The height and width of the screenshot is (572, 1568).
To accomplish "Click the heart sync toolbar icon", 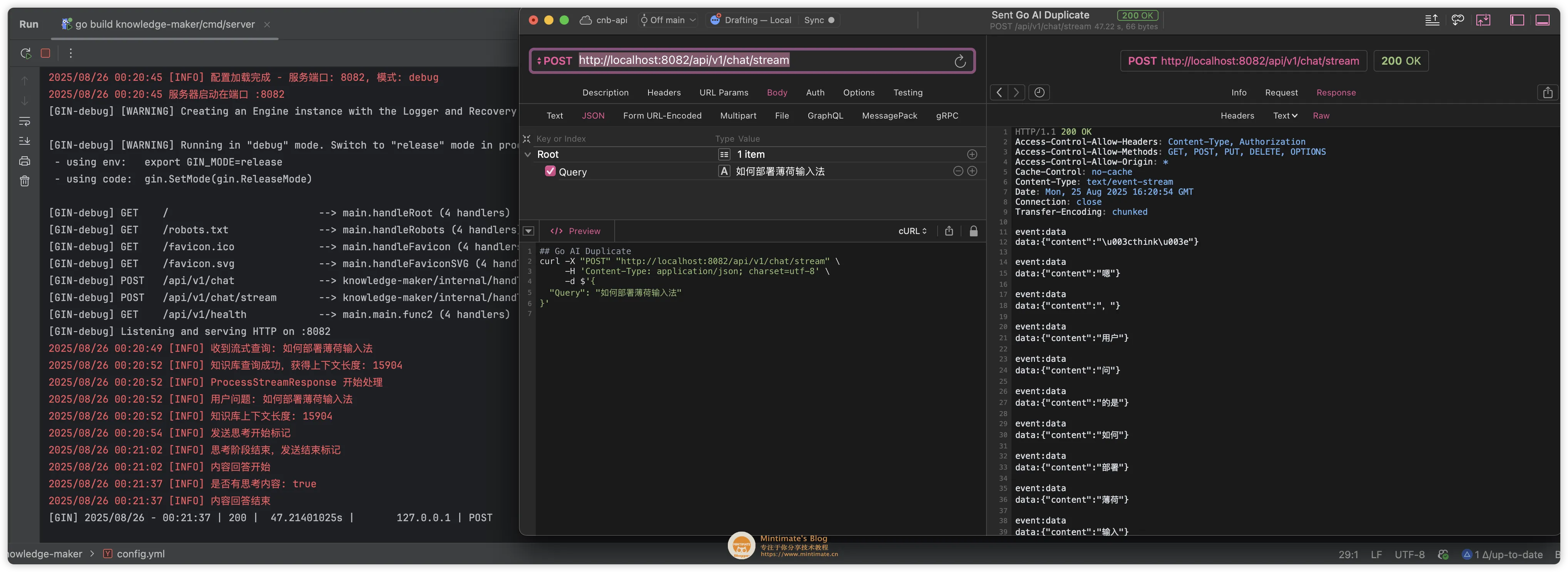I will tap(1457, 20).
